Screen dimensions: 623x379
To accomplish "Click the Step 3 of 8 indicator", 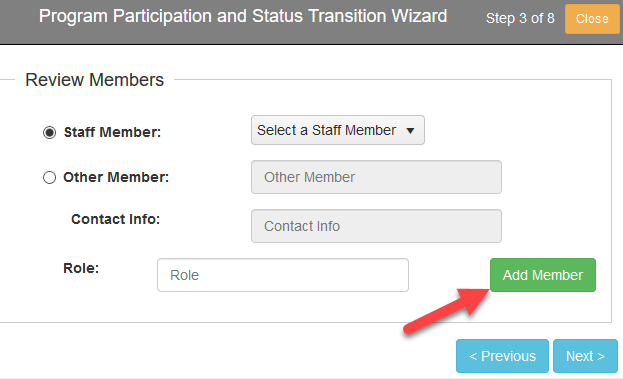I will (520, 18).
